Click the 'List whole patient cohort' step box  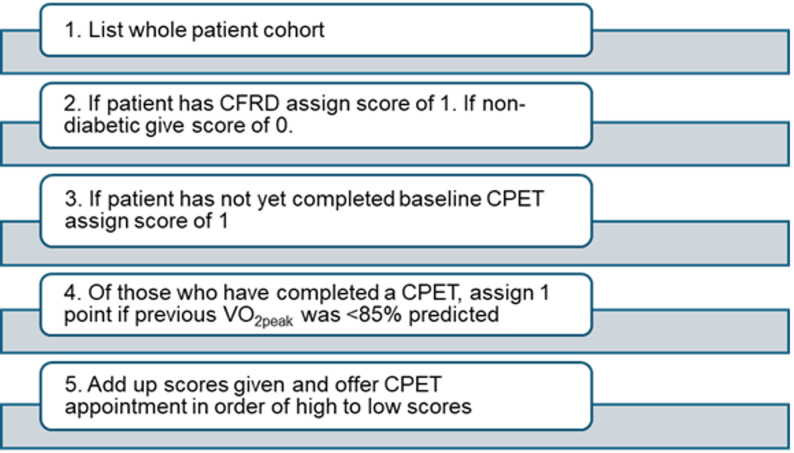(316, 30)
